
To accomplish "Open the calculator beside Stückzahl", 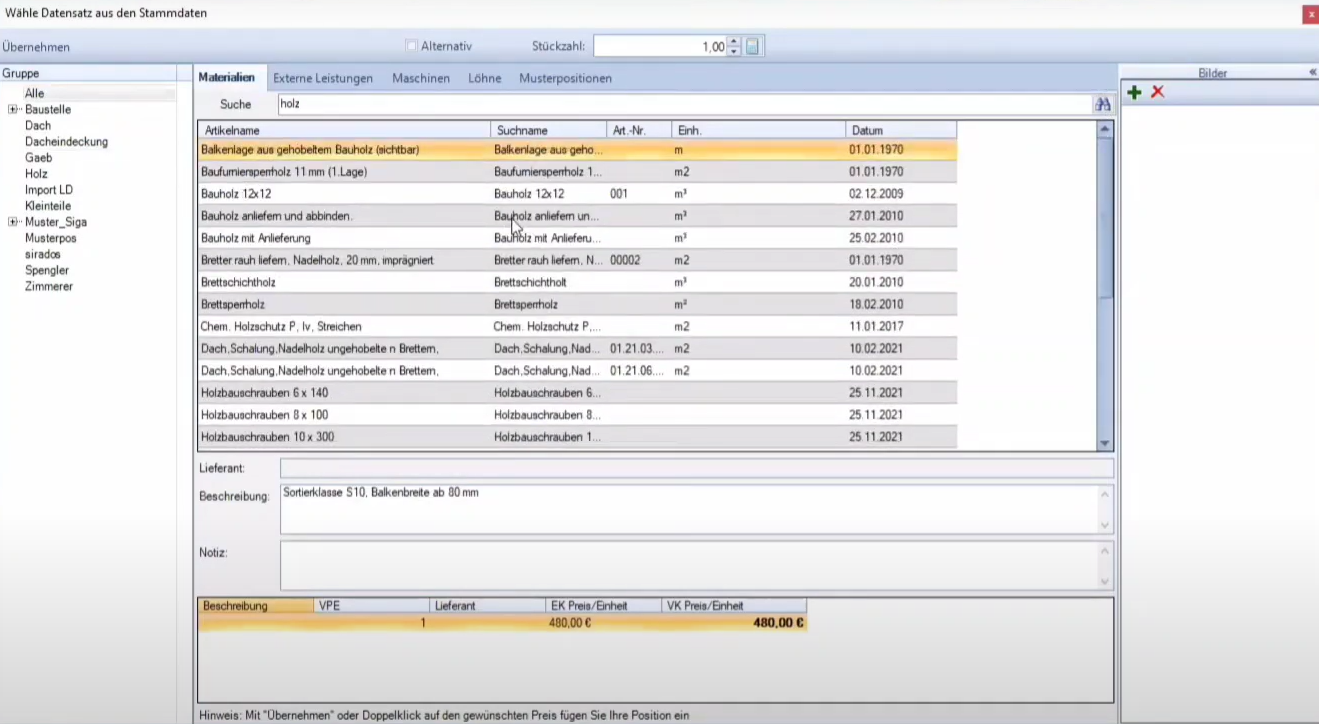I will [753, 46].
